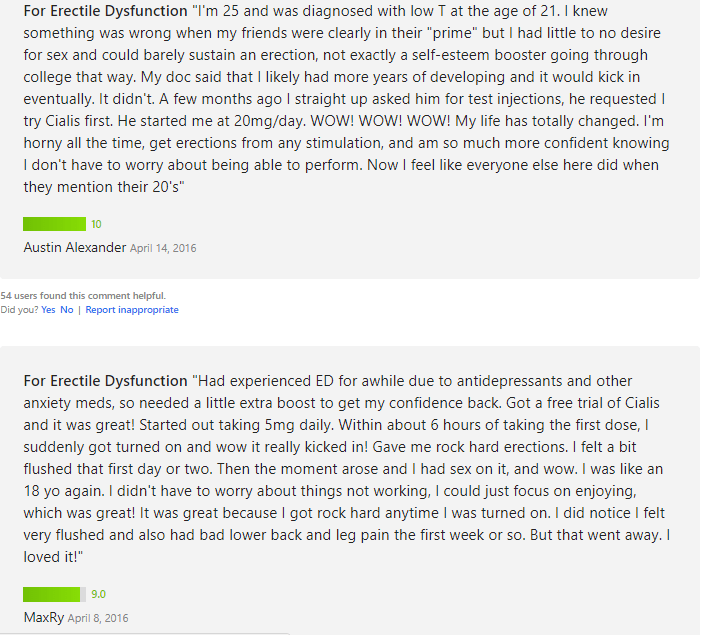Report the comment as inappropriate
The height and width of the screenshot is (635, 706).
132,310
